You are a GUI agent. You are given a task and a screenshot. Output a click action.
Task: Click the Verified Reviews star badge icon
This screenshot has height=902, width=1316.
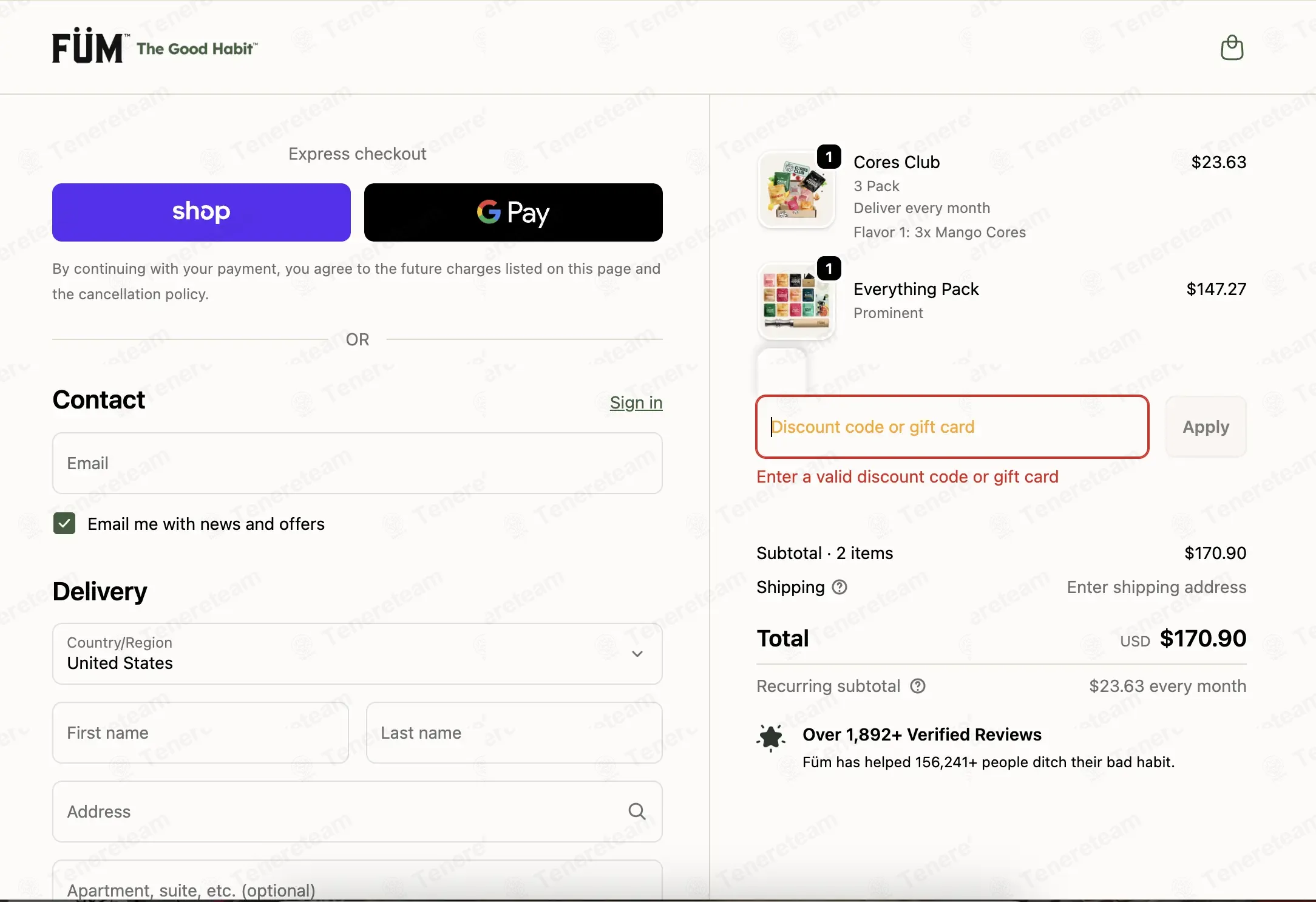click(771, 738)
